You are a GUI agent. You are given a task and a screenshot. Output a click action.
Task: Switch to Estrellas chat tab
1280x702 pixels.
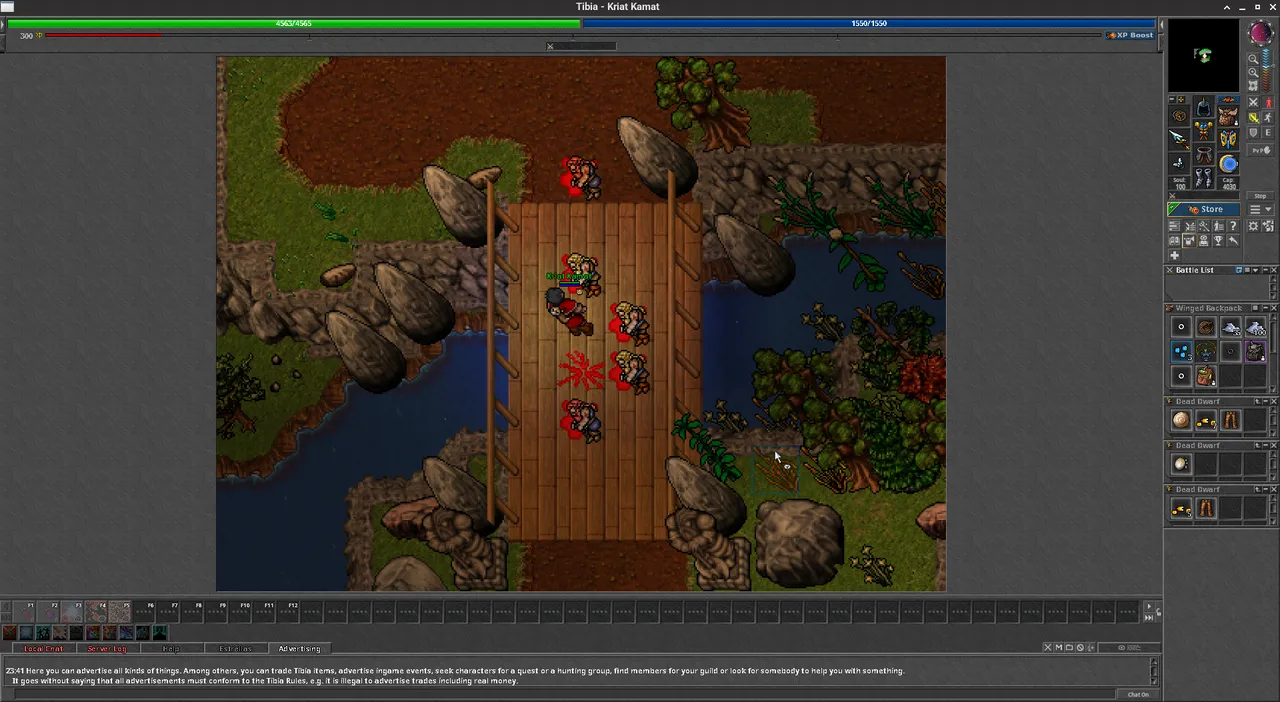[x=235, y=649]
